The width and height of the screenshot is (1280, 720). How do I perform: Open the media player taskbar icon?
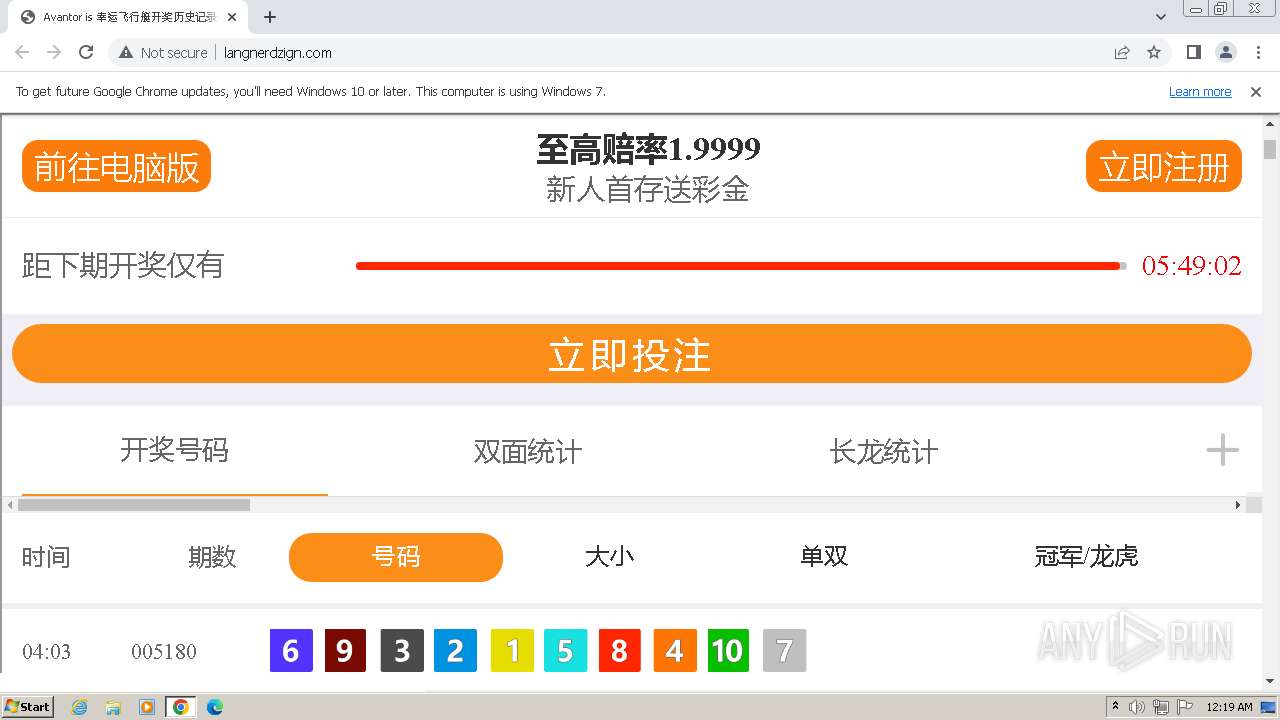pyautogui.click(x=147, y=707)
